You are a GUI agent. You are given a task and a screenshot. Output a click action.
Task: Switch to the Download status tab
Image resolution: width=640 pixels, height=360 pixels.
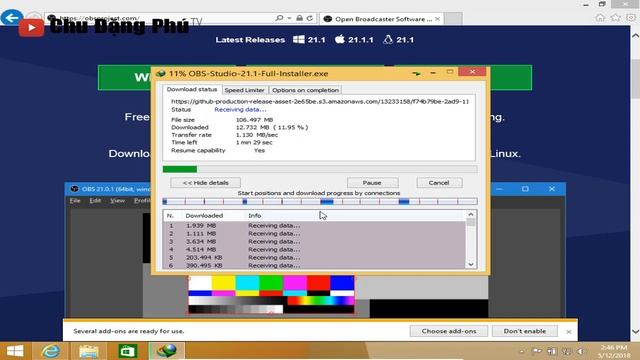point(192,89)
